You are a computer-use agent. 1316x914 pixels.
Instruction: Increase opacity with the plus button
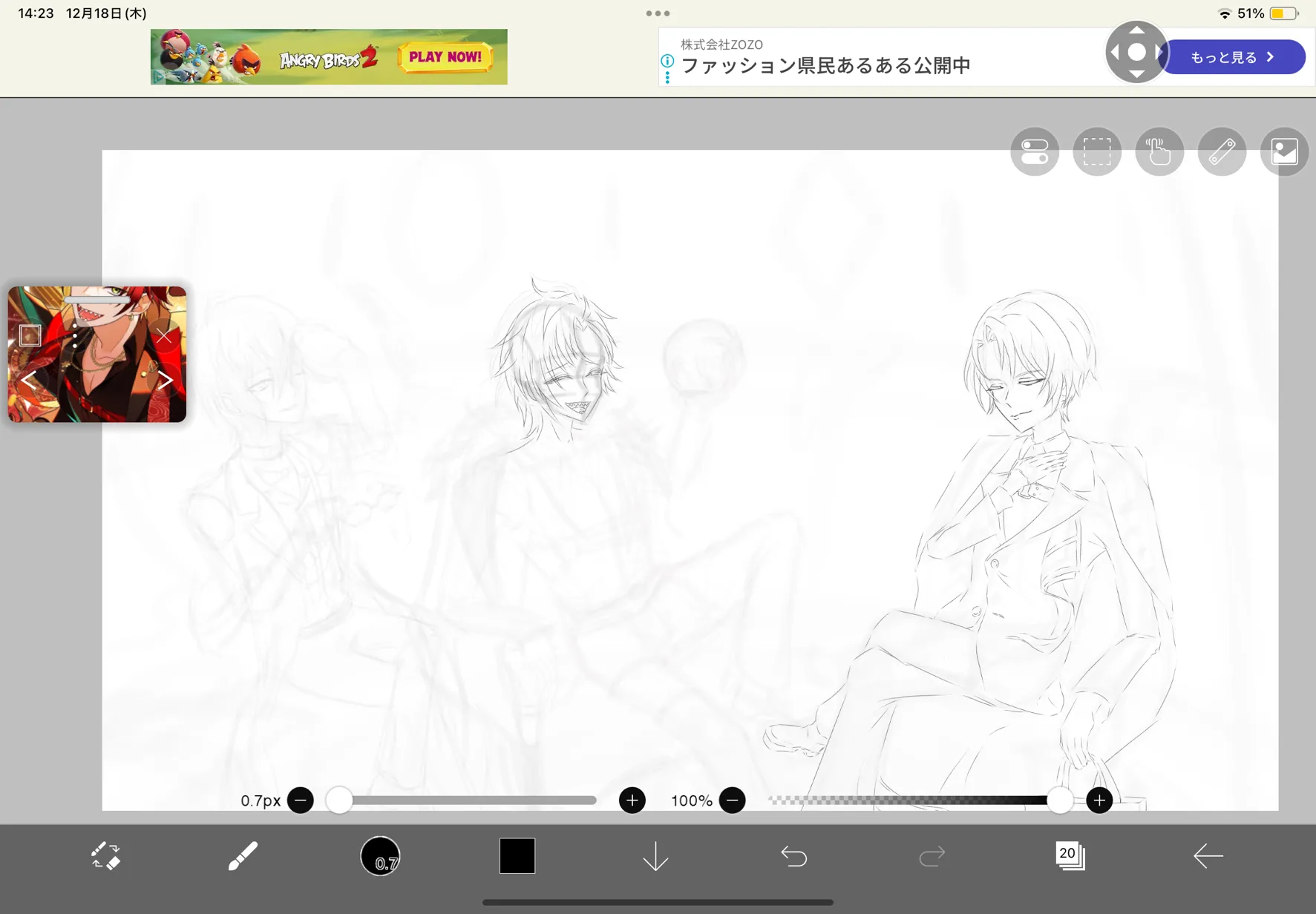tap(1099, 800)
